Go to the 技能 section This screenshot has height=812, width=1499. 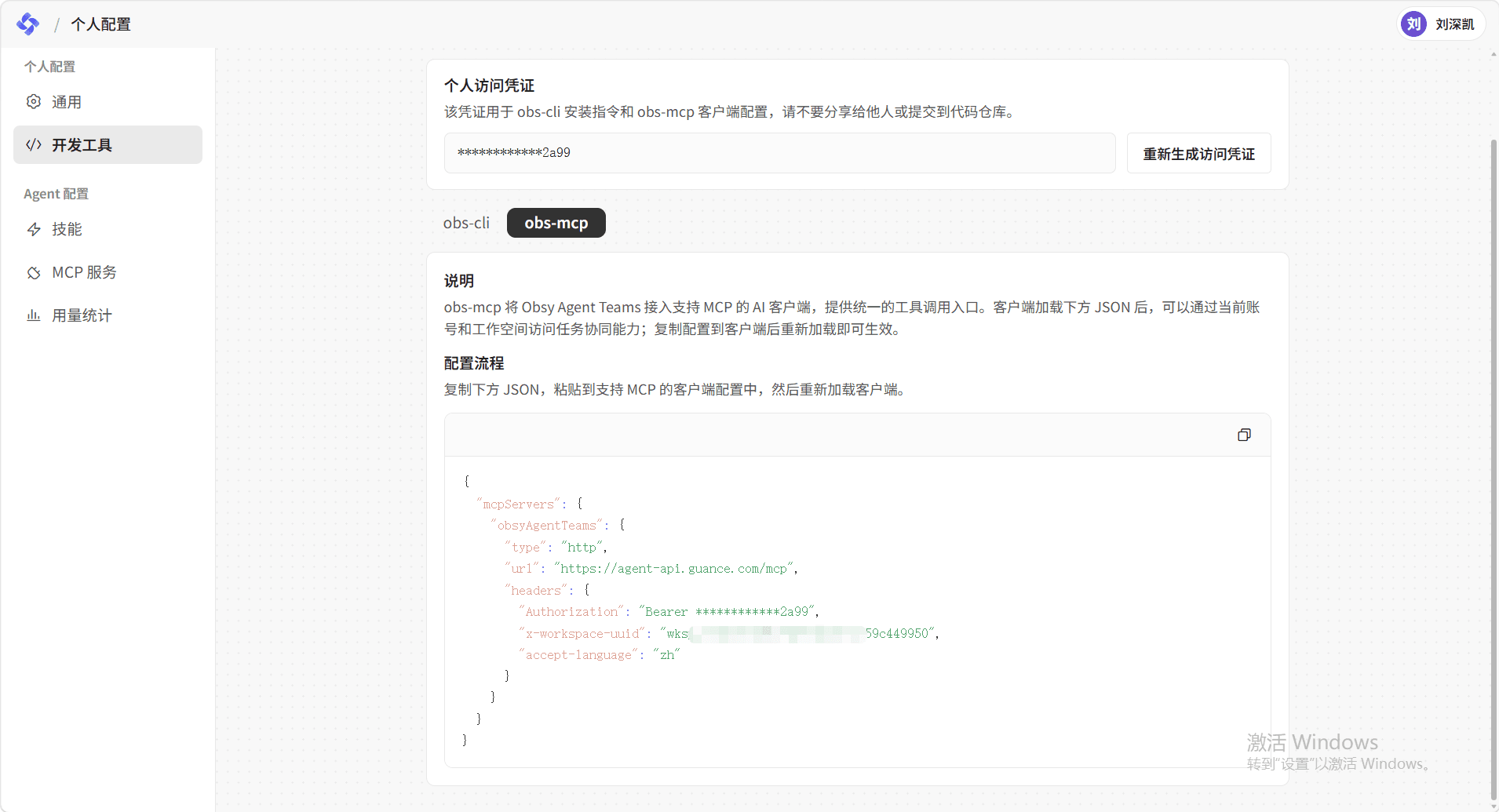[x=108, y=229]
